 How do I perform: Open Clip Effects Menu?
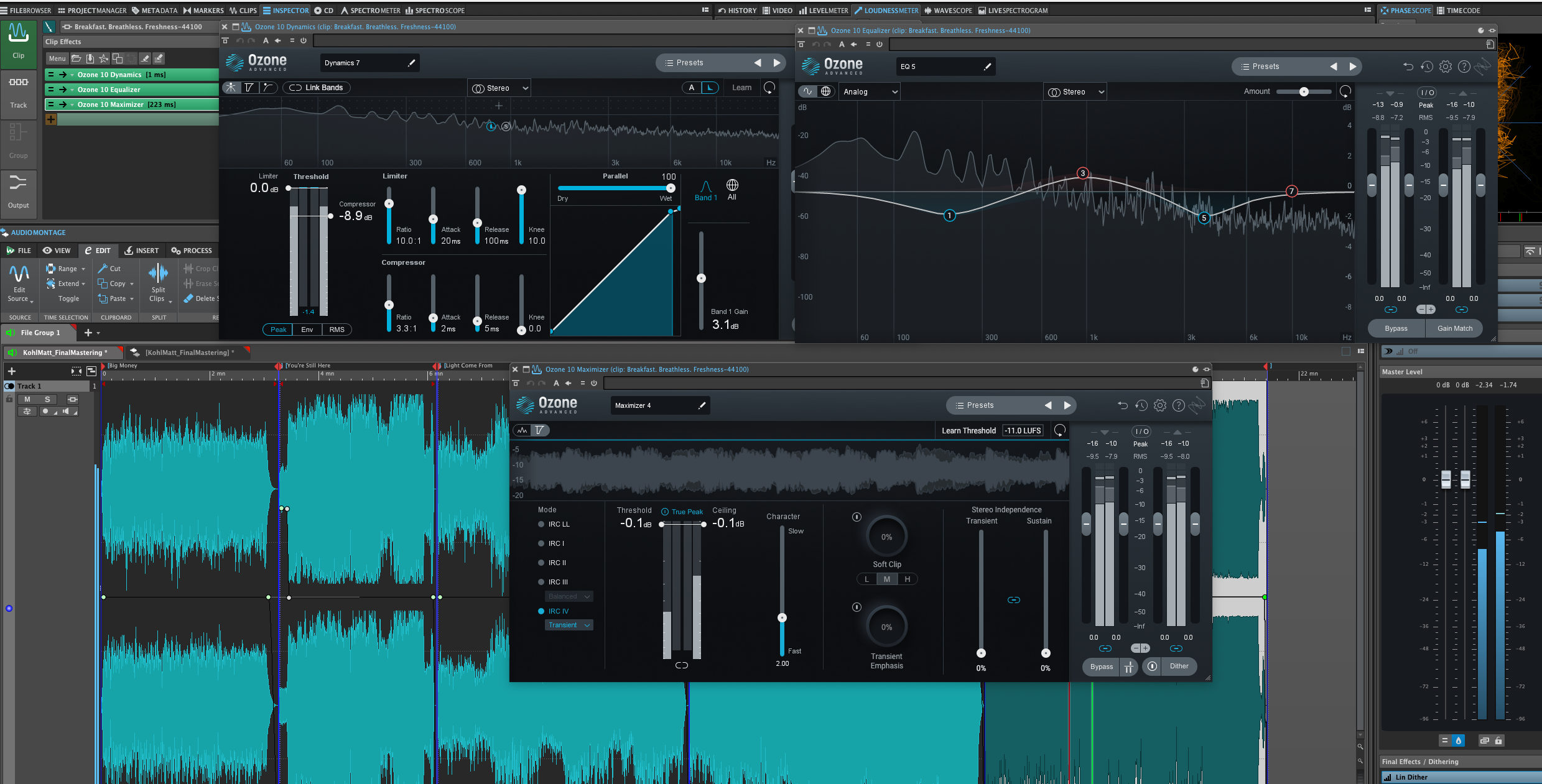click(57, 58)
